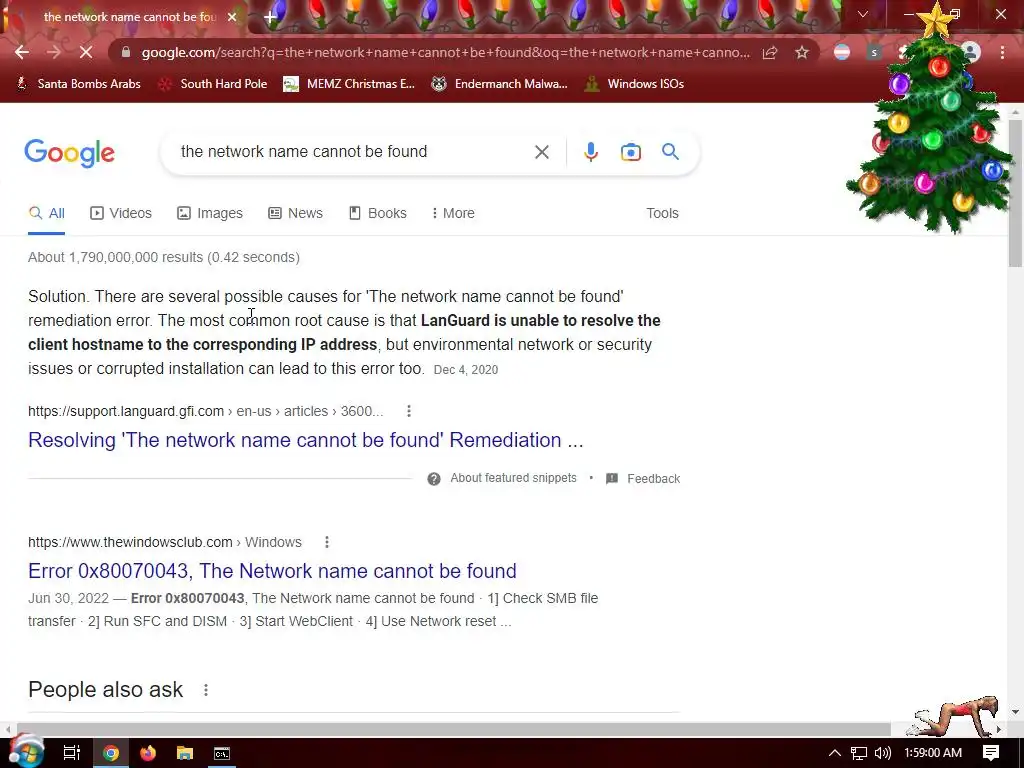This screenshot has width=1024, height=768.
Task: Go back to previous page
Action: click(x=22, y=52)
